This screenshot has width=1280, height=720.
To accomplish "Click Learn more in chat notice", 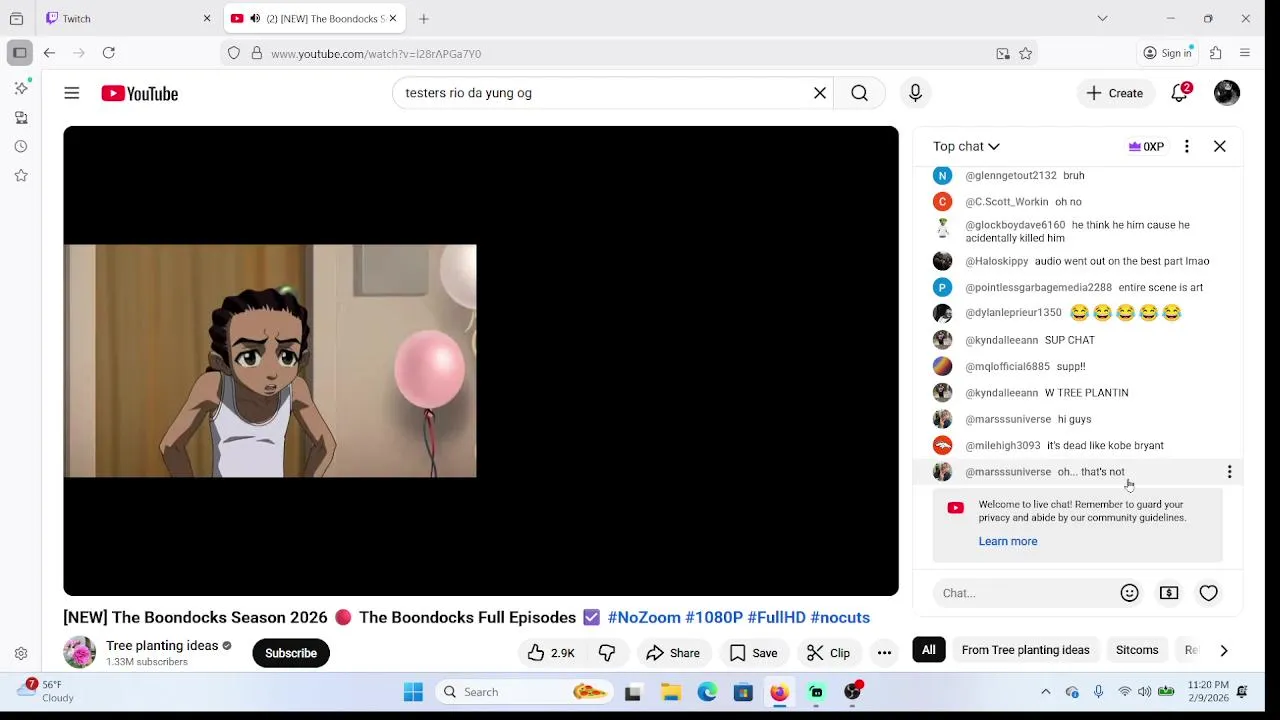I will click(x=1008, y=541).
